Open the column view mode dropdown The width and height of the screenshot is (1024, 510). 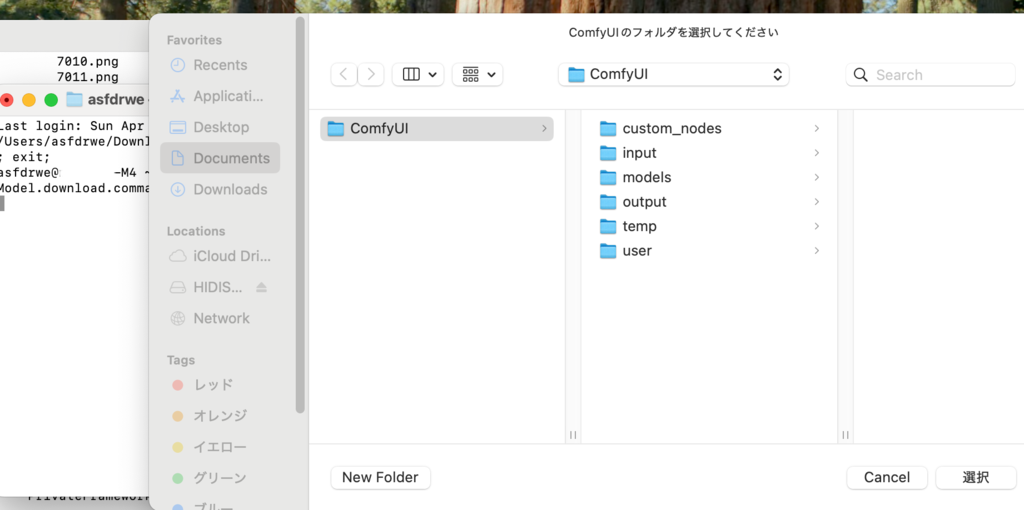point(418,74)
